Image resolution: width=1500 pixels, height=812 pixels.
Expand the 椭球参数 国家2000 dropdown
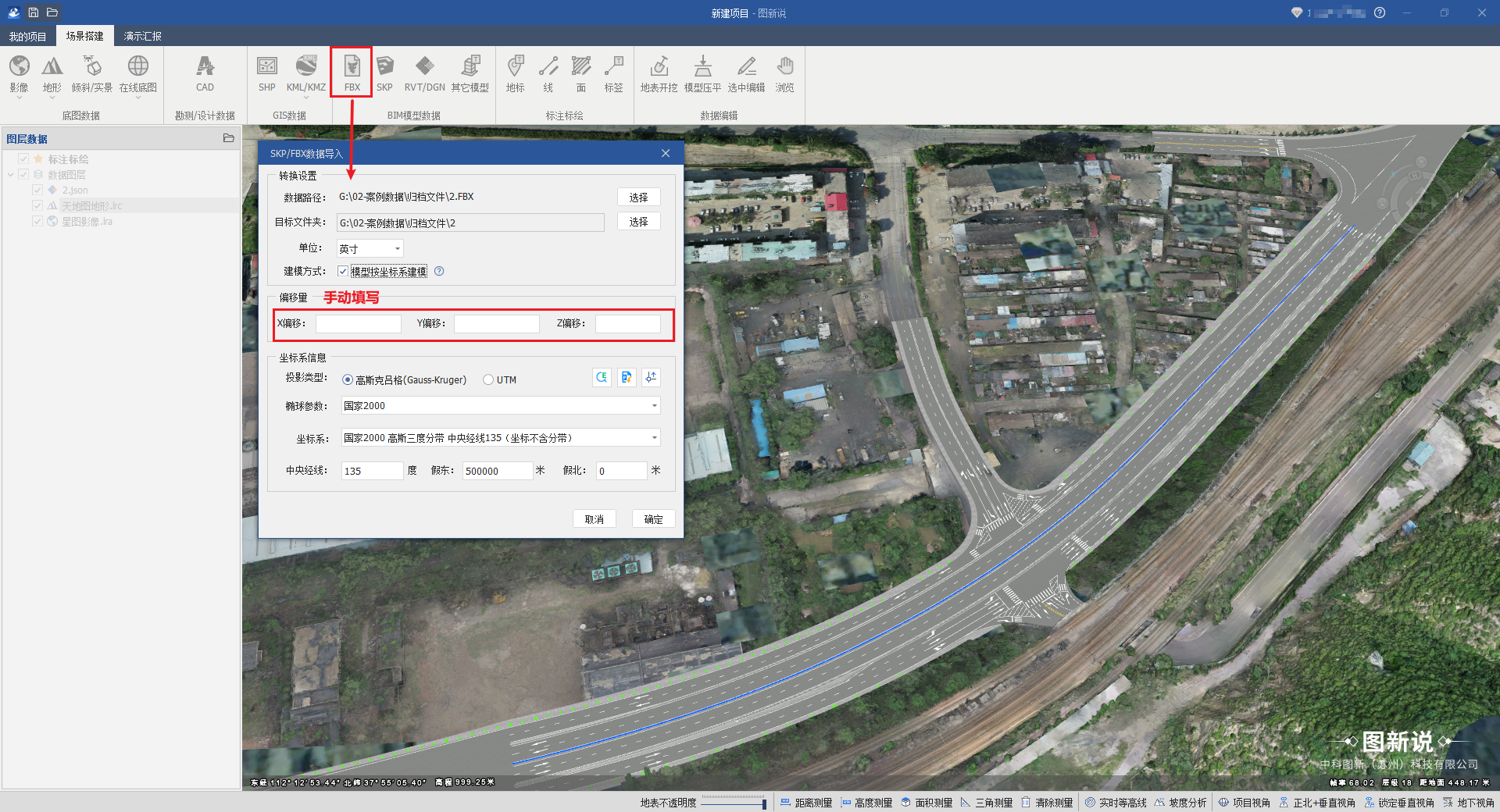coord(654,406)
